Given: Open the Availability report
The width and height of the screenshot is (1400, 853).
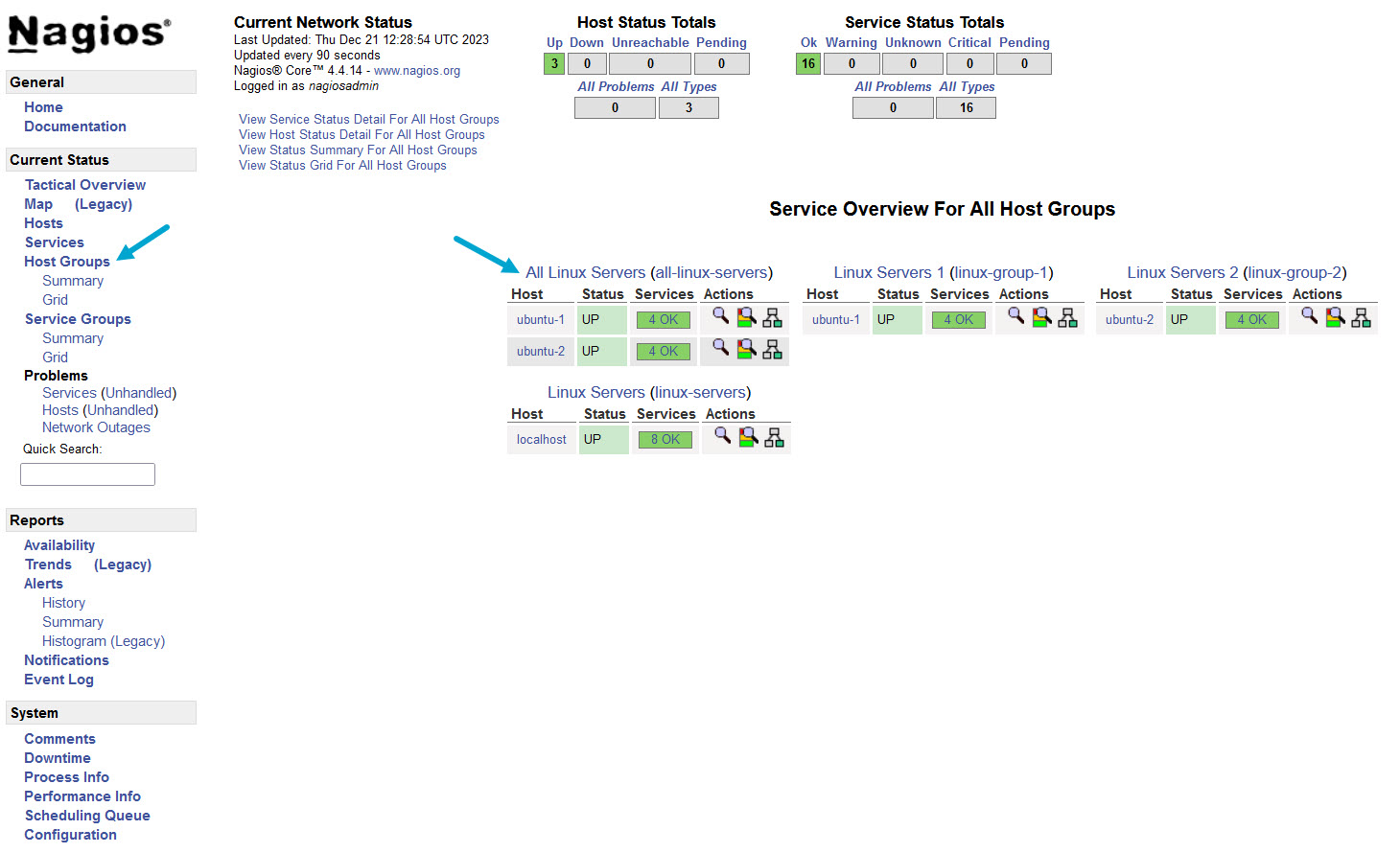Looking at the screenshot, I should pos(59,544).
